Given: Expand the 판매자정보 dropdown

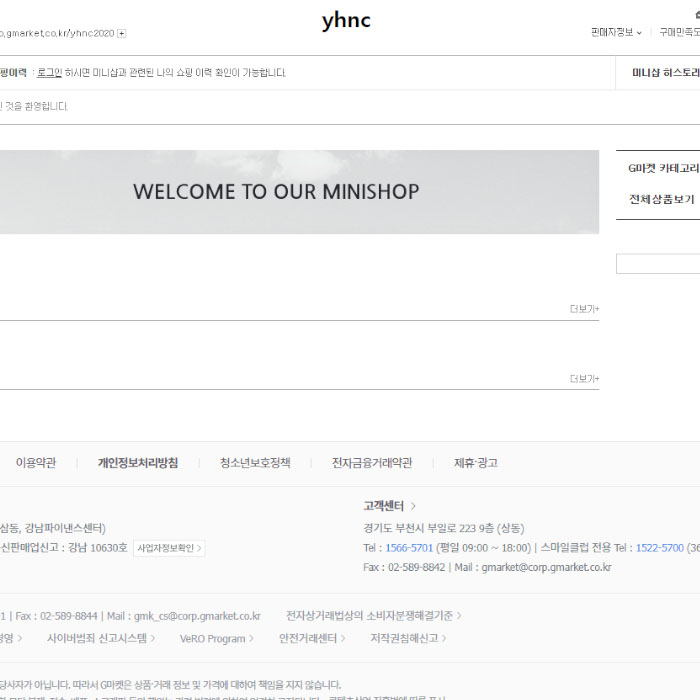Looking at the screenshot, I should pos(616,32).
